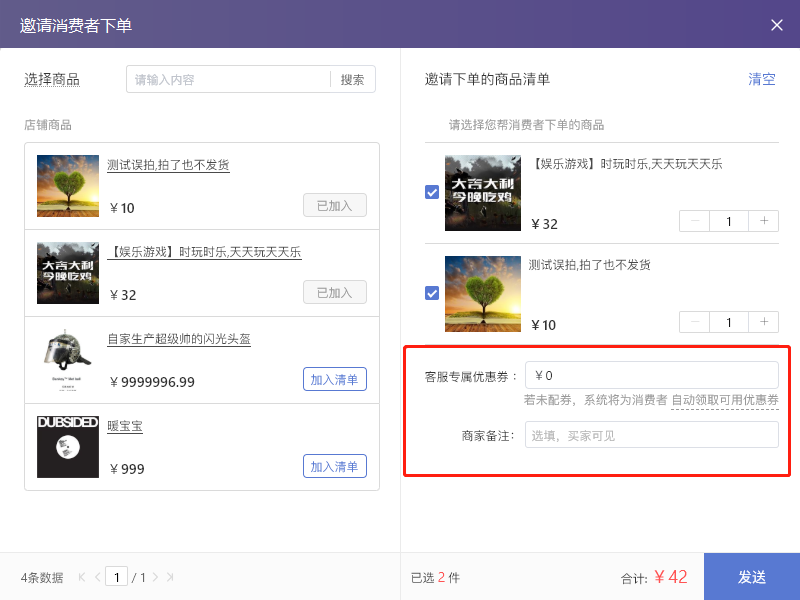Open product link 【娱乐游戏】时玩时乐 in shop list
The width and height of the screenshot is (800, 600).
click(x=204, y=252)
